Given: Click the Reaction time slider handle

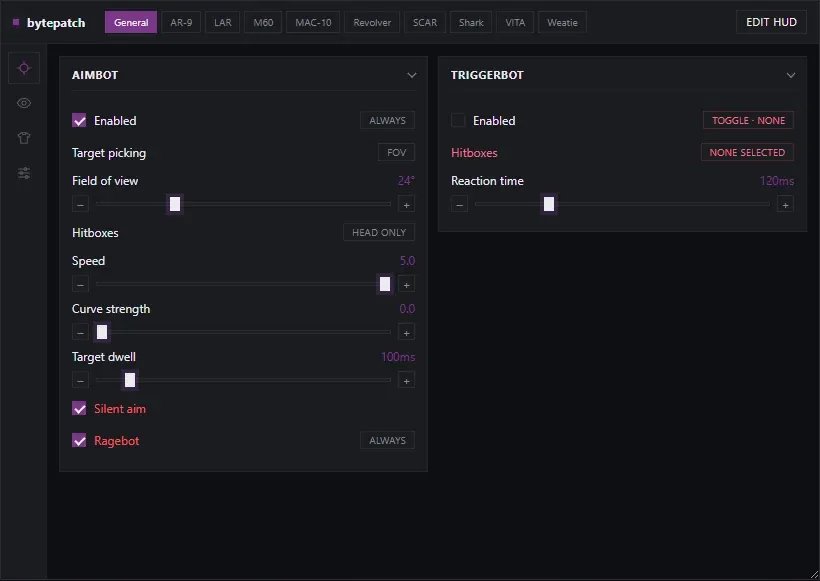Looking at the screenshot, I should 549,204.
